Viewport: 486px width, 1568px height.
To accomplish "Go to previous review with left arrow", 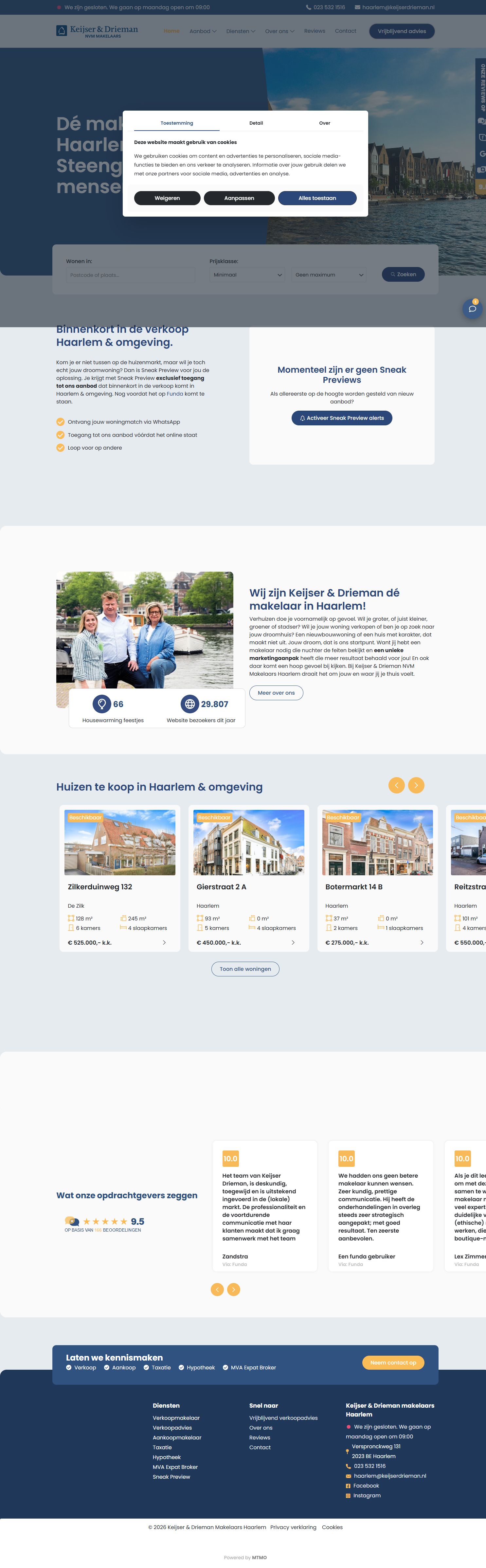I will tap(217, 1289).
